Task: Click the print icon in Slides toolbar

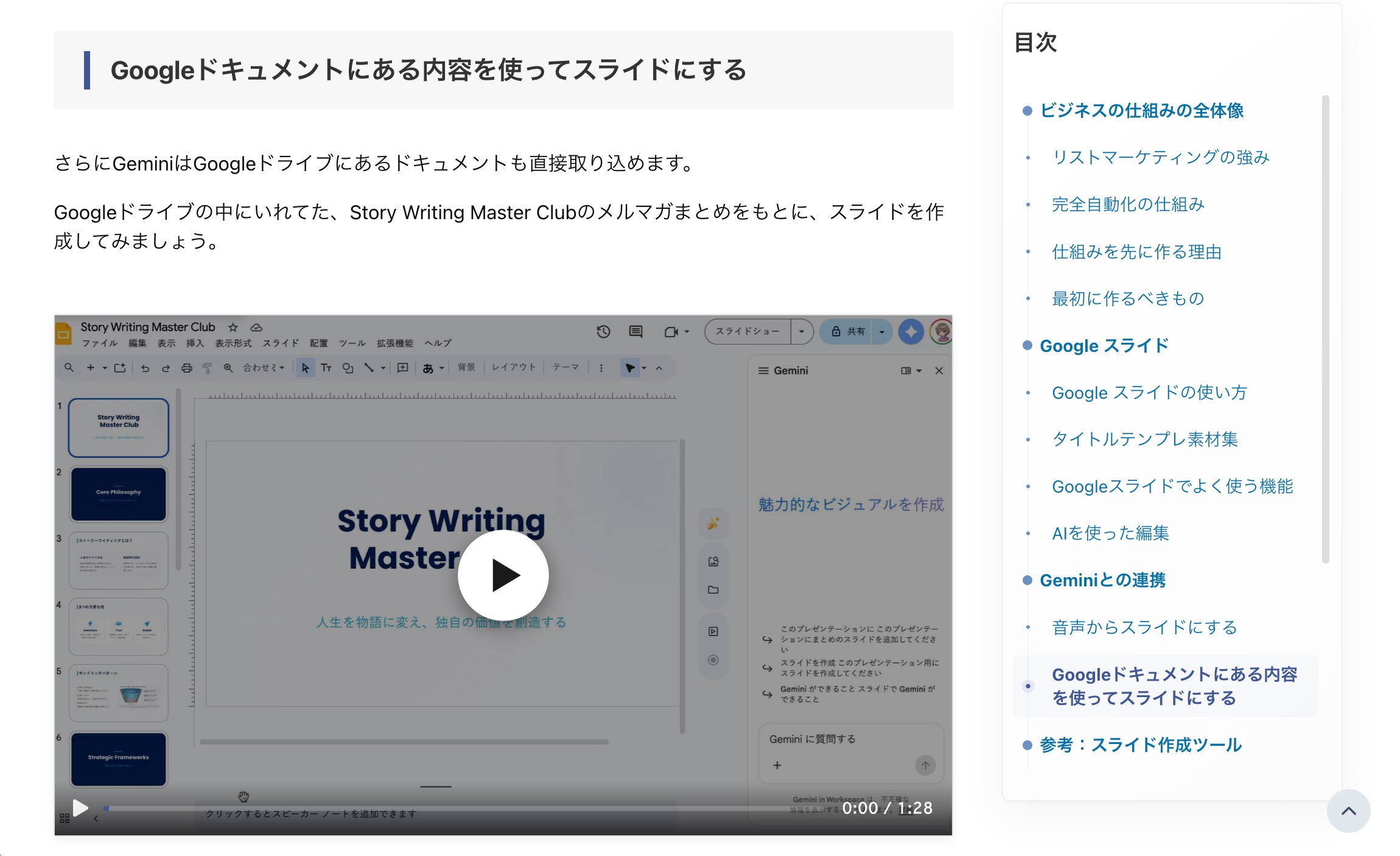Action: 187,368
